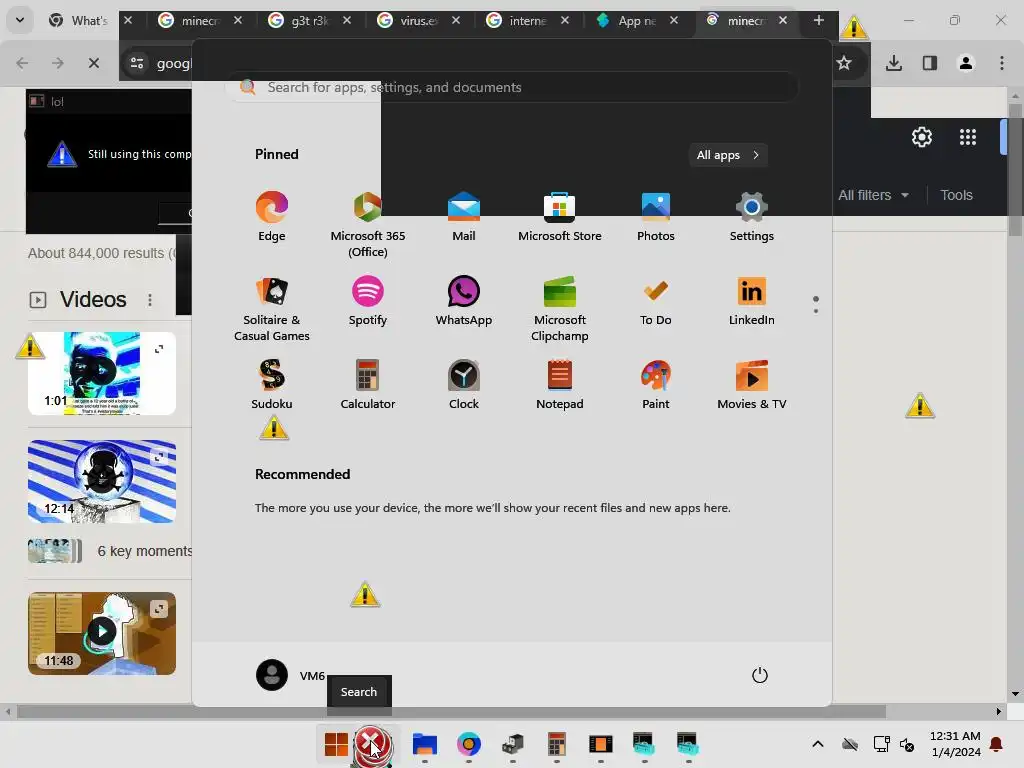The width and height of the screenshot is (1024, 768).
Task: Open Videos section more options
Action: (x=150, y=299)
